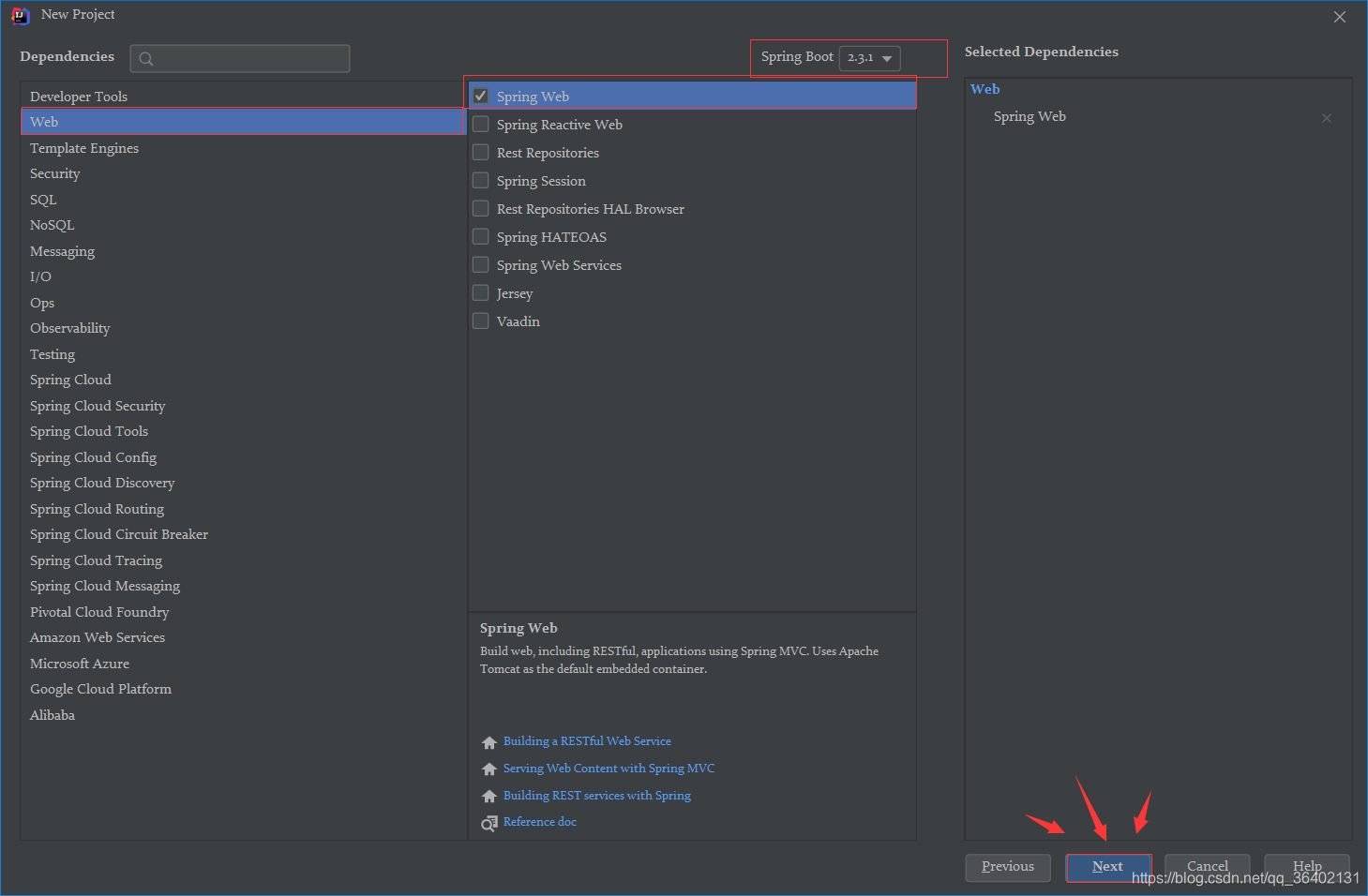
Task: Open Google Cloud Platform category
Action: [x=243, y=689]
